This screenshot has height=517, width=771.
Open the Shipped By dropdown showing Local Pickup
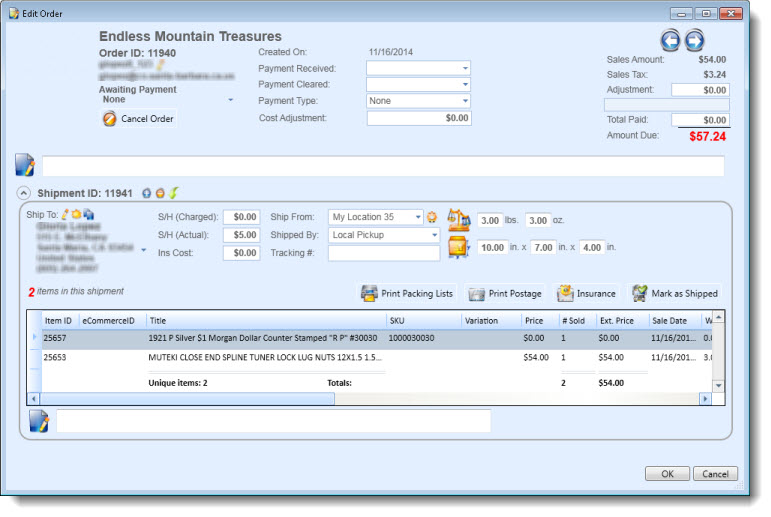click(434, 235)
